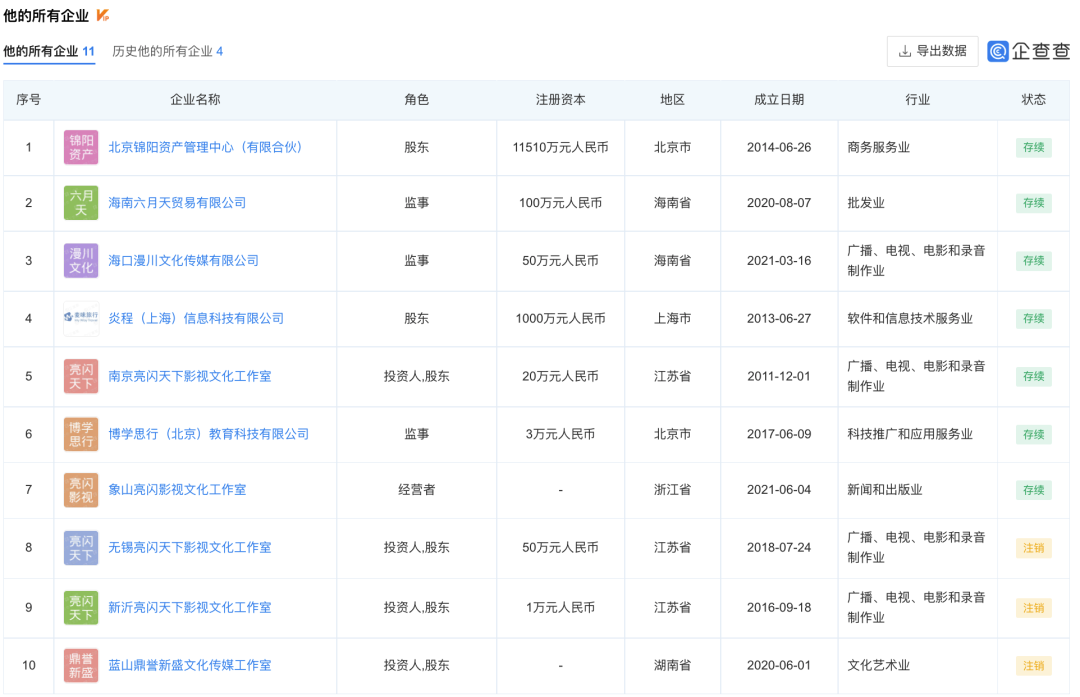
Task: Click the 2014-06-26 date cell
Action: 778,147
